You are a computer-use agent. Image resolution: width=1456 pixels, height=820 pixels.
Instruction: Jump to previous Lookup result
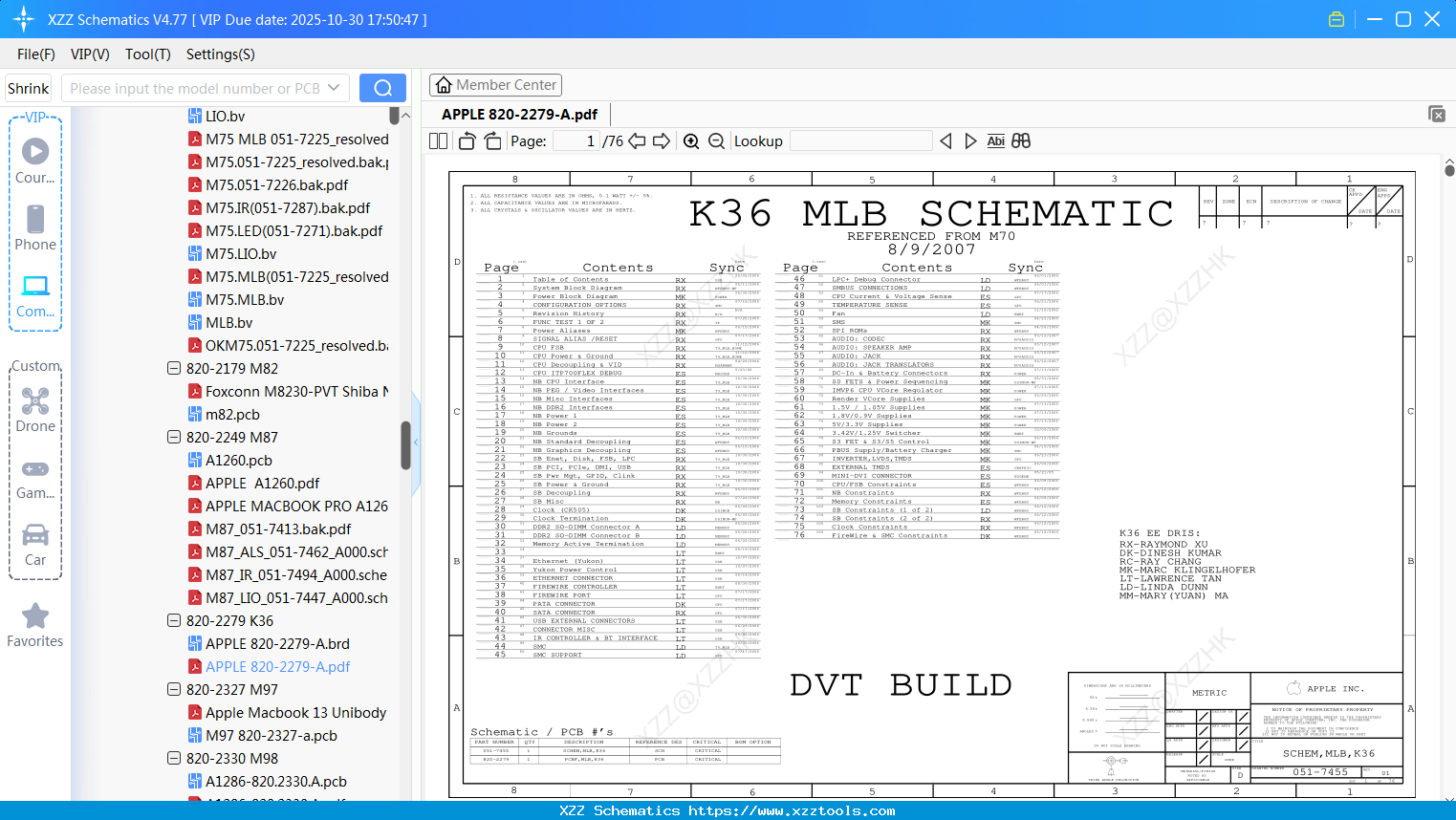tap(945, 140)
